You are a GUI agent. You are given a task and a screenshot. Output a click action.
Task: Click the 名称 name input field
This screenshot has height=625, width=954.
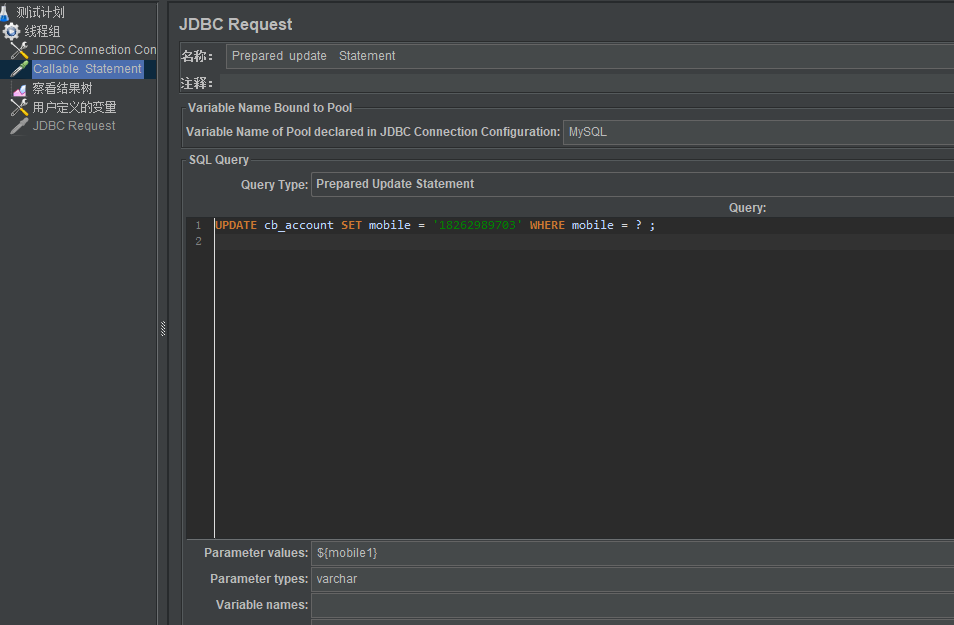590,56
